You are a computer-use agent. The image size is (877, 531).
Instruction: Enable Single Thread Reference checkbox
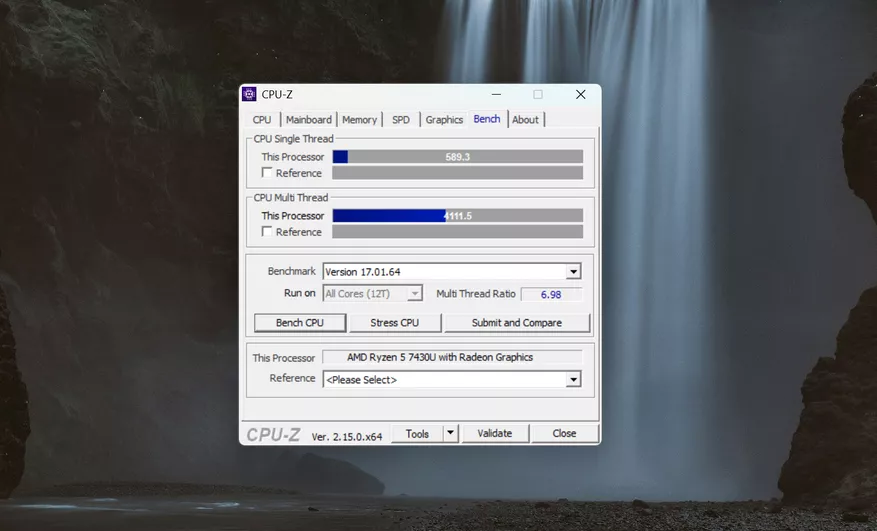(267, 173)
